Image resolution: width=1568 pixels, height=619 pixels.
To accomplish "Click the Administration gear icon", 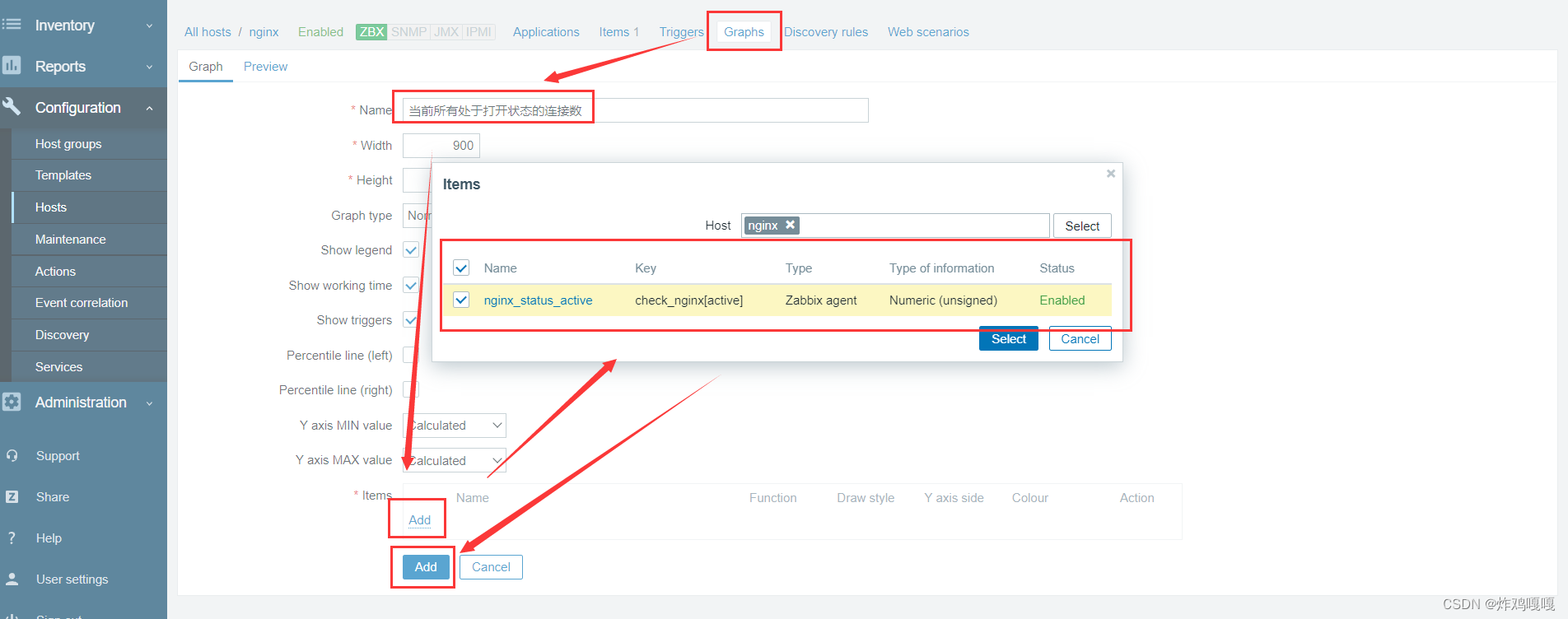I will click(x=12, y=402).
